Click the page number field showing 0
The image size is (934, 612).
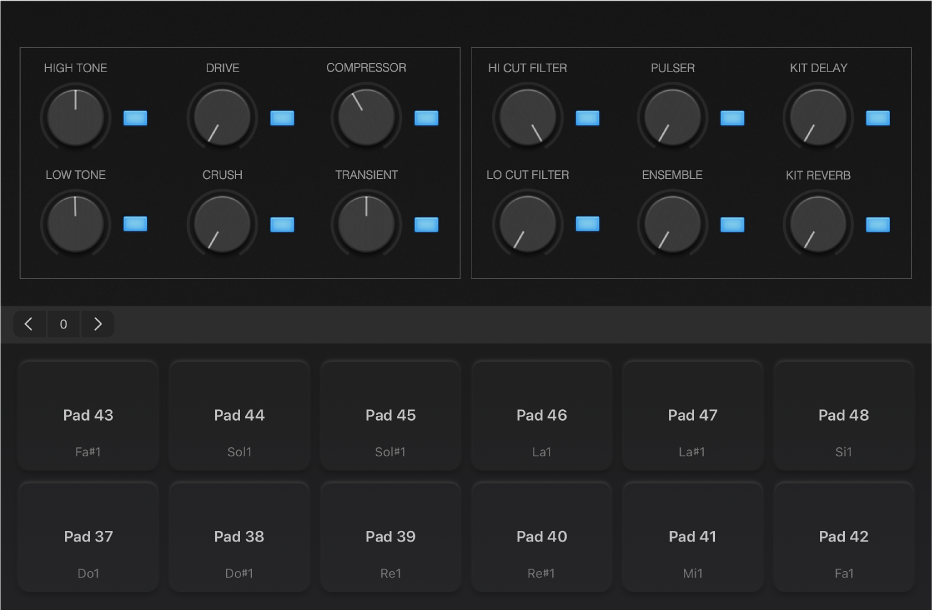(63, 323)
